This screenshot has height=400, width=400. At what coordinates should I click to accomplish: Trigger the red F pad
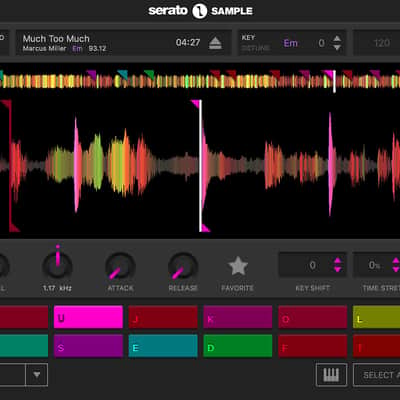coord(313,346)
